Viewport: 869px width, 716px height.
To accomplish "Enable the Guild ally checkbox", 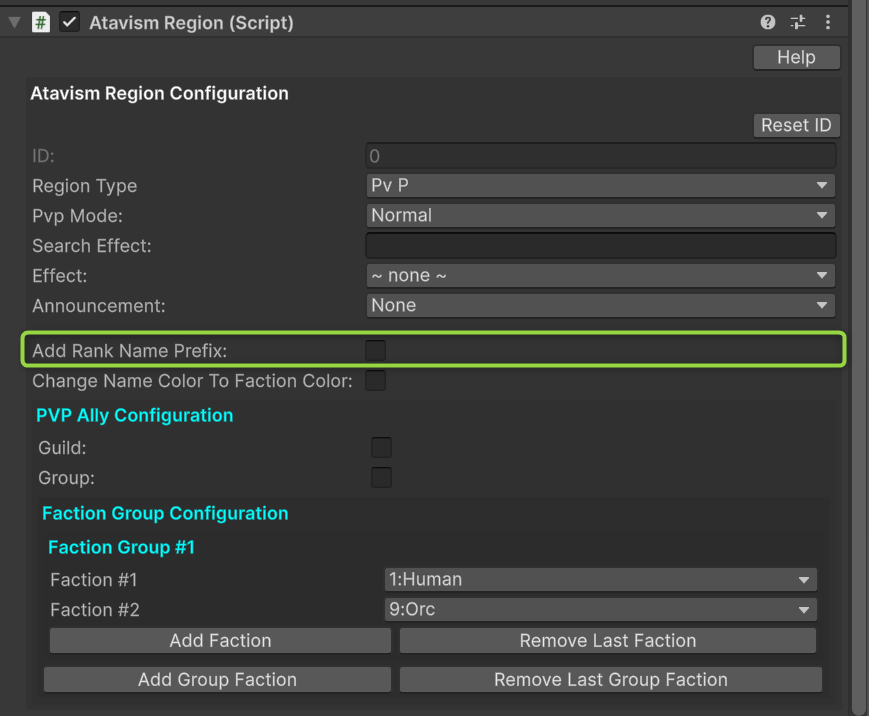I will click(381, 447).
